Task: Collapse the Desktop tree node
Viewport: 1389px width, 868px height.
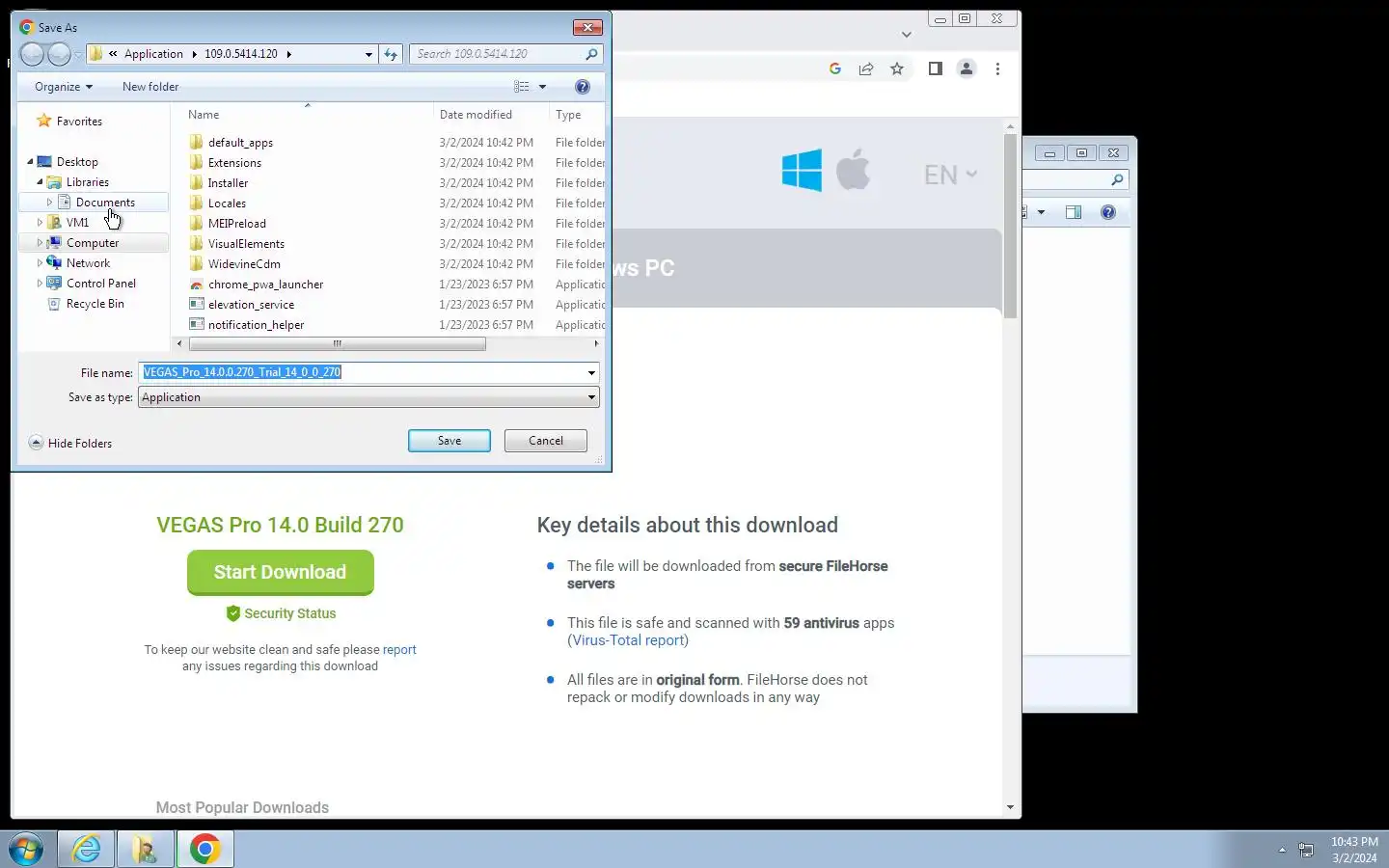Action: 30,162
